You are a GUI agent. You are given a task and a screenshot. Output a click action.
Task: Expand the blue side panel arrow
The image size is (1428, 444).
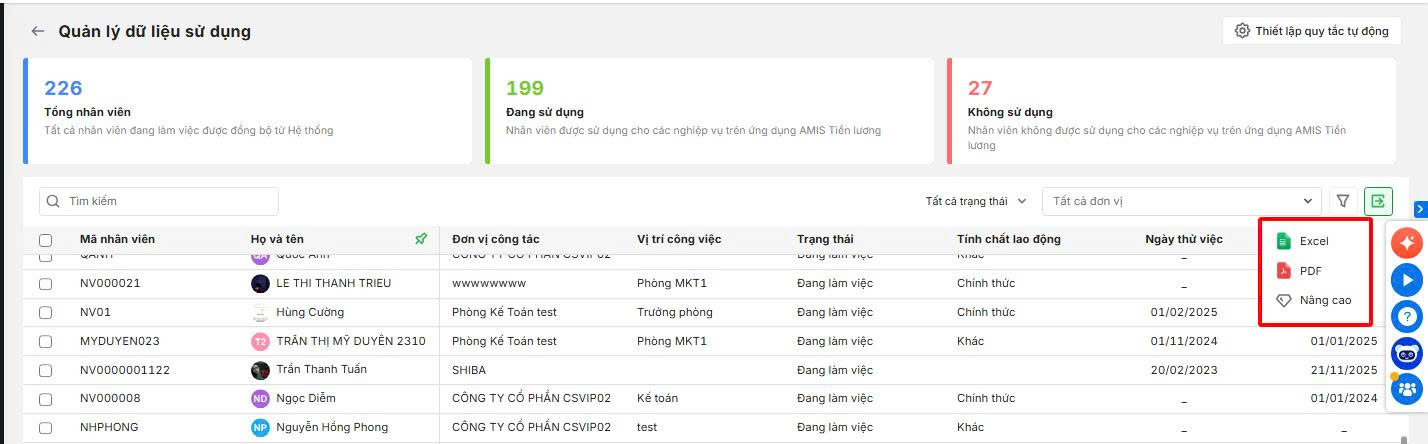tap(1420, 209)
